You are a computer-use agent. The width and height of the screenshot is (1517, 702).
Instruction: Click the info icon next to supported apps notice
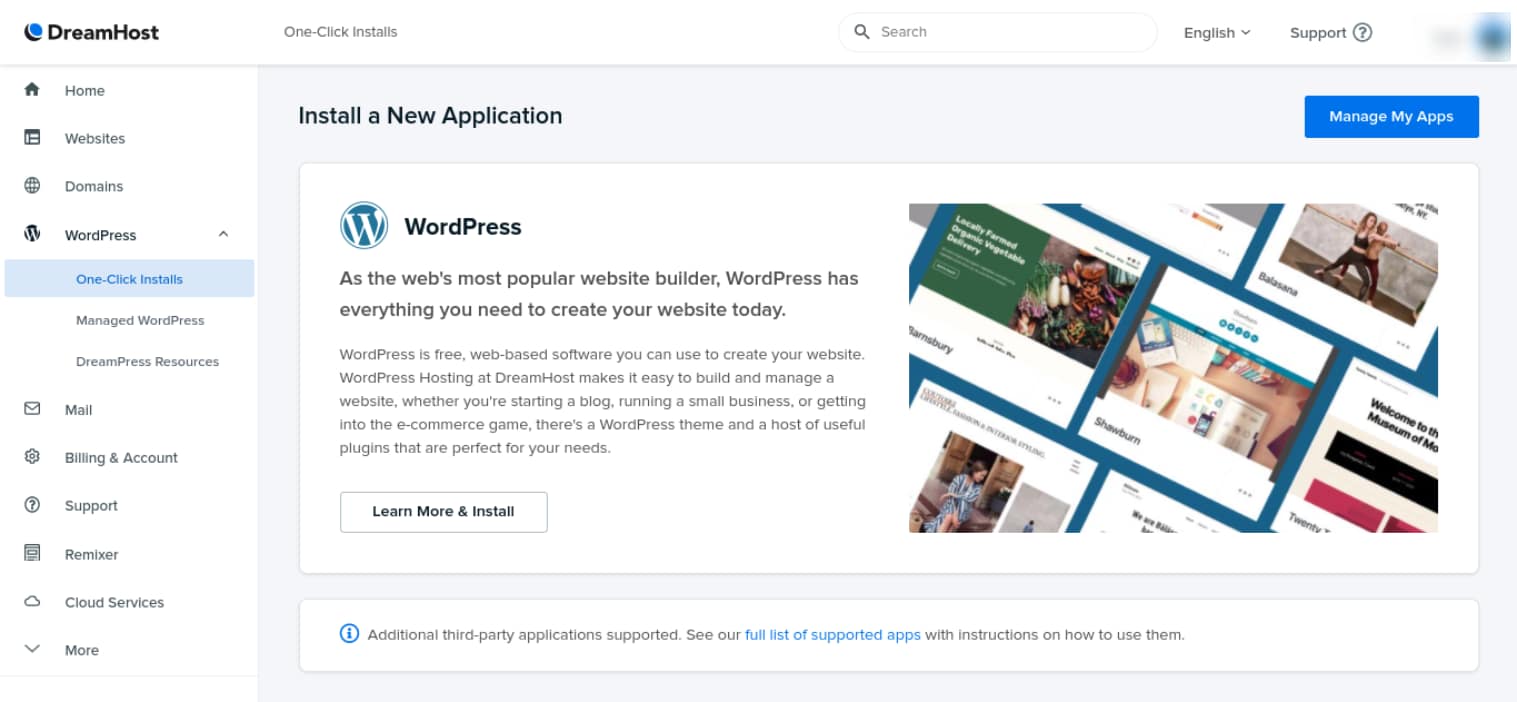point(348,634)
